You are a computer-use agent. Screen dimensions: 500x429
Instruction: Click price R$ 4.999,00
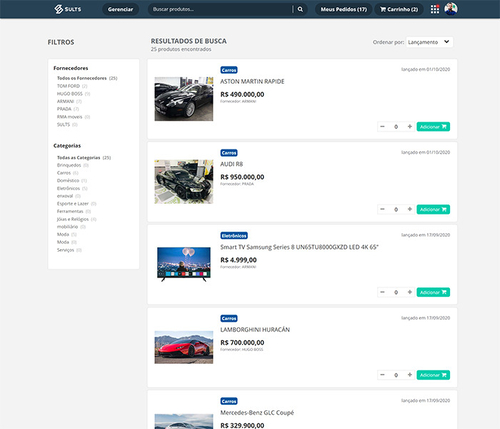coord(239,260)
